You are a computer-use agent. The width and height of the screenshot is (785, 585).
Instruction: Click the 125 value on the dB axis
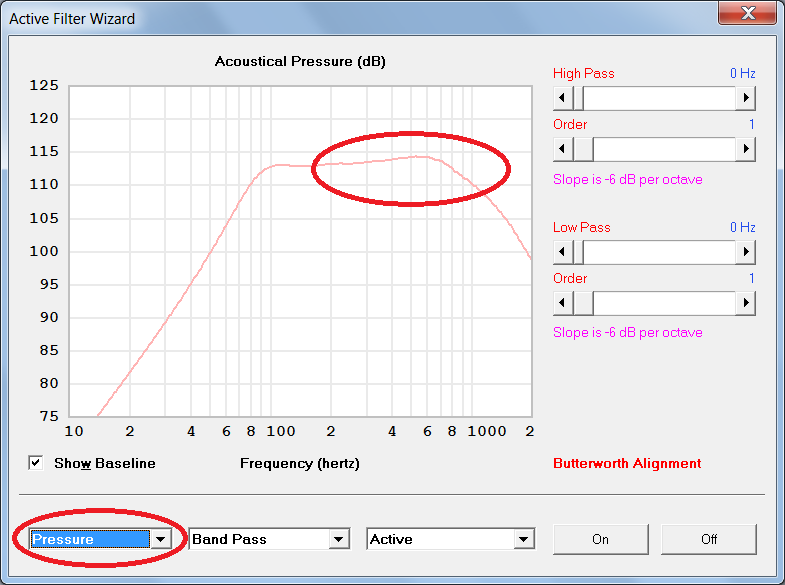pos(44,86)
